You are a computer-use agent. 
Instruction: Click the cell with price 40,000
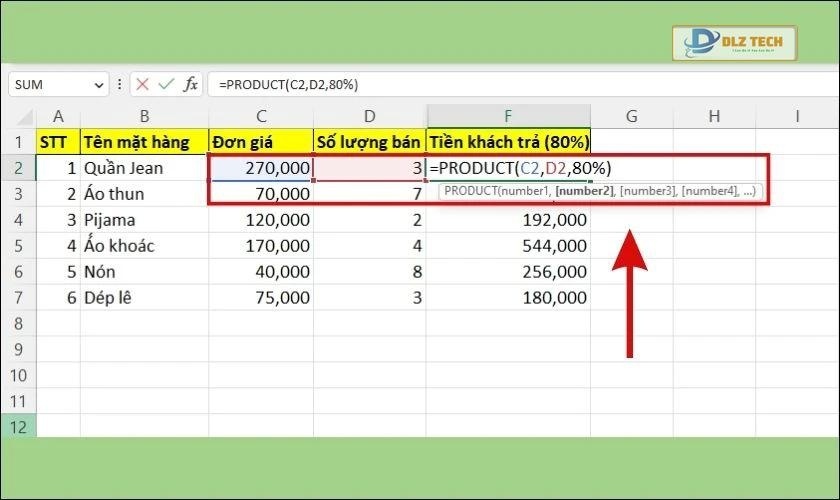coord(261,272)
